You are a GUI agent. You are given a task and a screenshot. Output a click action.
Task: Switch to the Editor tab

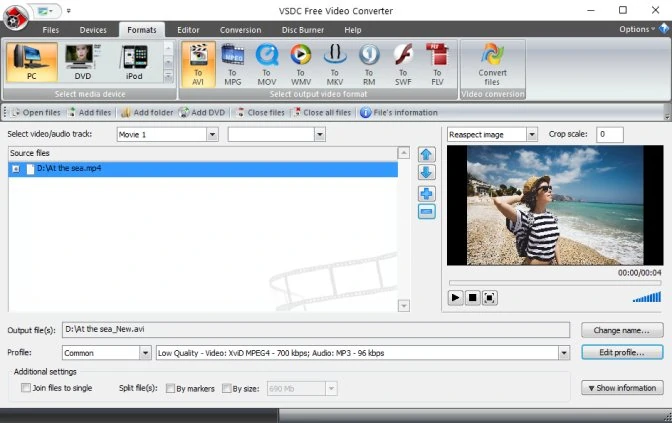188,30
